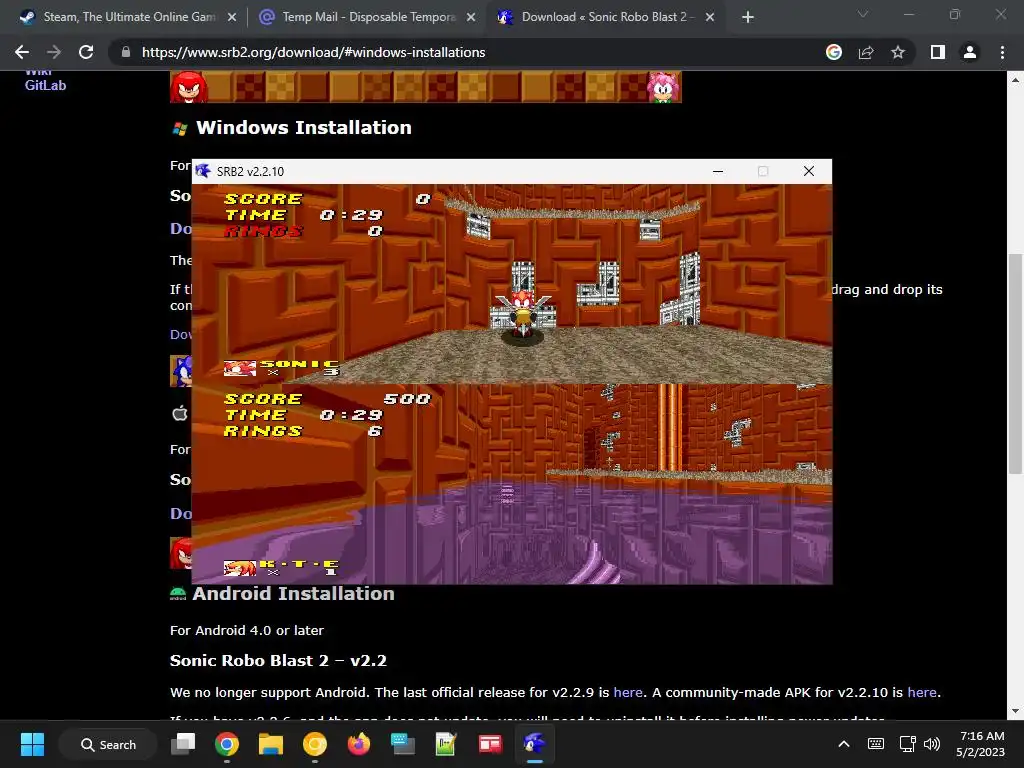1024x768 pixels.
Task: Click the Android Installation heading
Action: [293, 594]
